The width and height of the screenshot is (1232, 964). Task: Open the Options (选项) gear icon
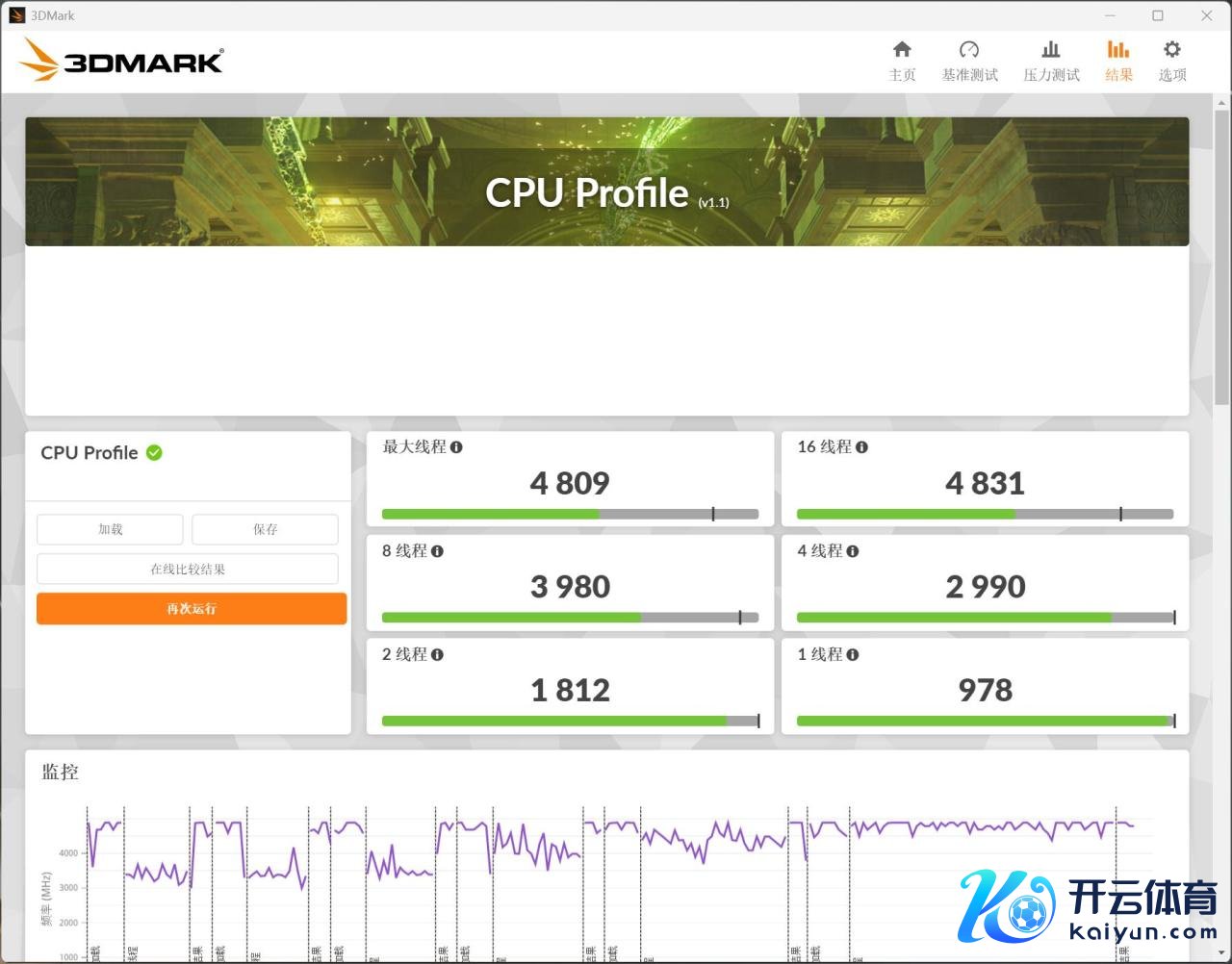tap(1171, 50)
